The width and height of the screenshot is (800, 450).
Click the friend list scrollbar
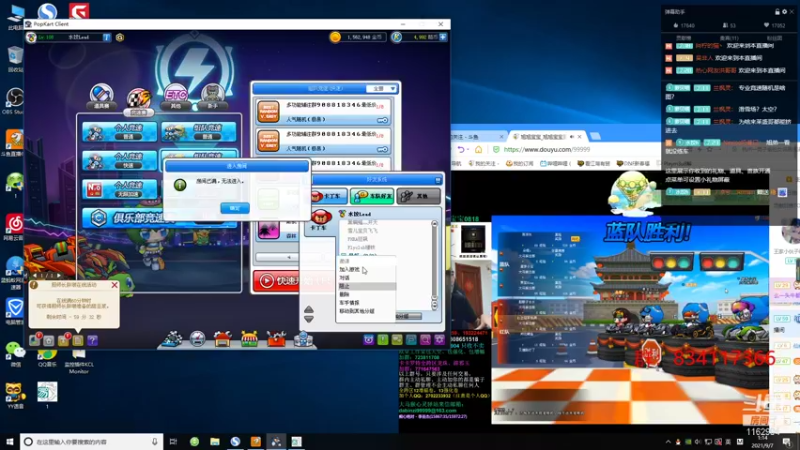[x=435, y=265]
